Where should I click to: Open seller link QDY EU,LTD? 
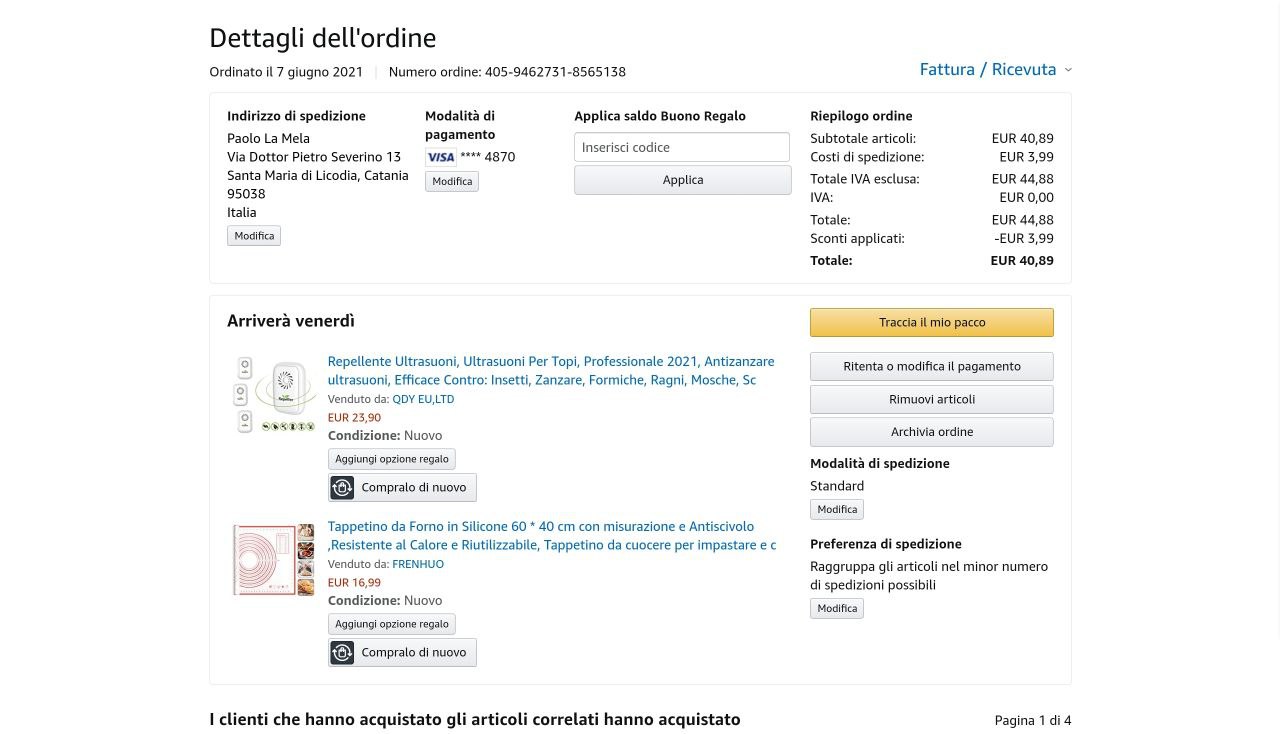(423, 399)
